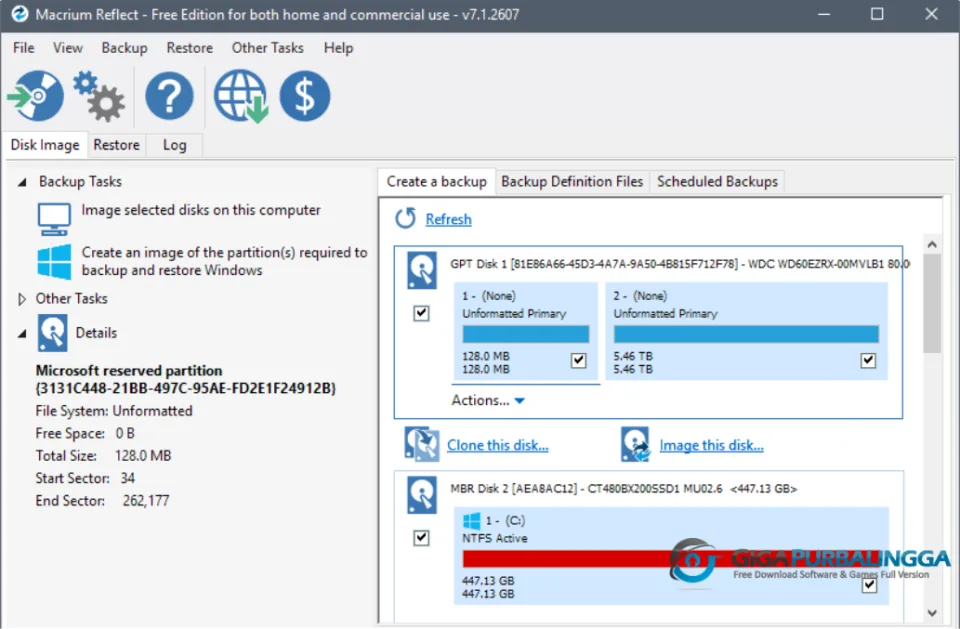Click the monitor icon for imaging selected disks

54,219
